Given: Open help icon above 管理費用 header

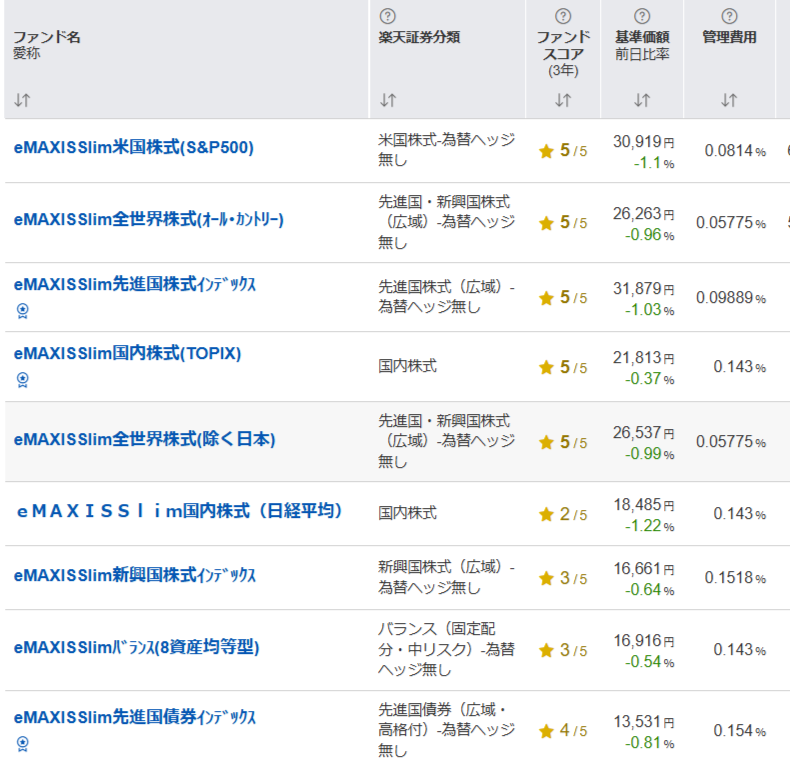Looking at the screenshot, I should [729, 16].
